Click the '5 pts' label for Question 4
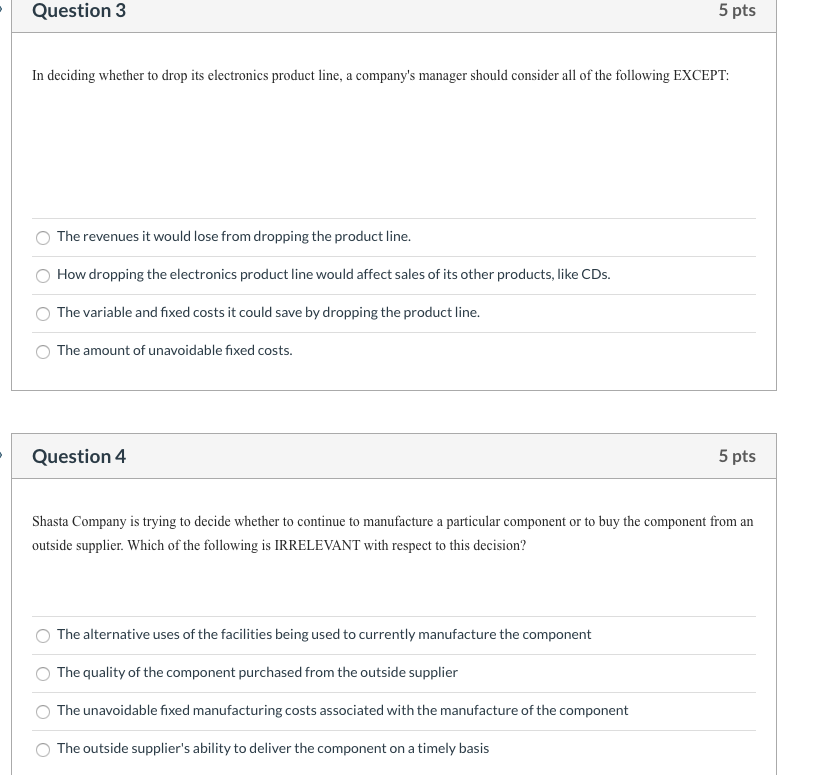Image resolution: width=815 pixels, height=775 pixels. (x=737, y=456)
